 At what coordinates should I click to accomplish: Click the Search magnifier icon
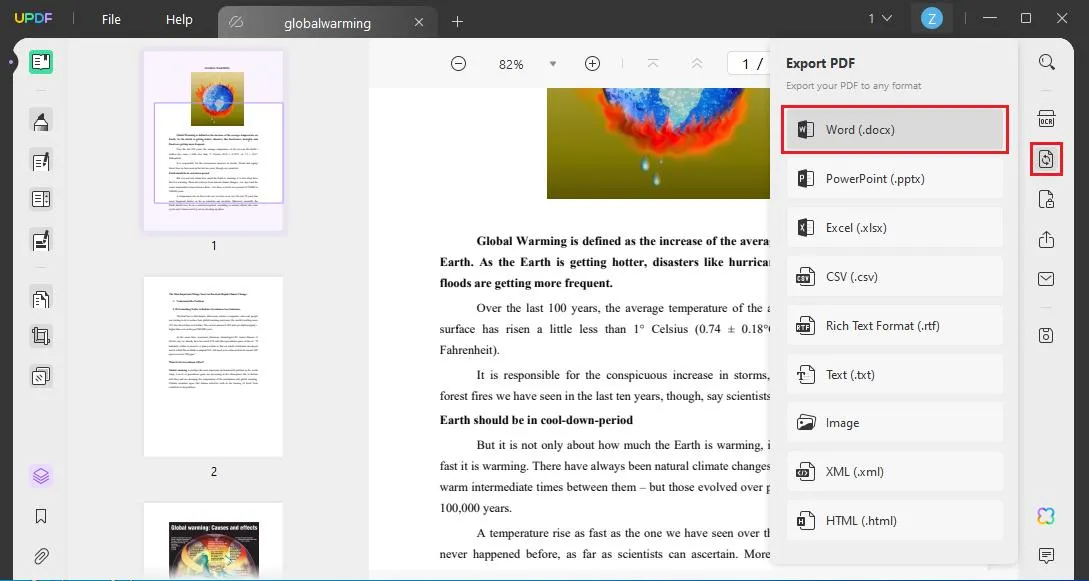click(x=1047, y=62)
